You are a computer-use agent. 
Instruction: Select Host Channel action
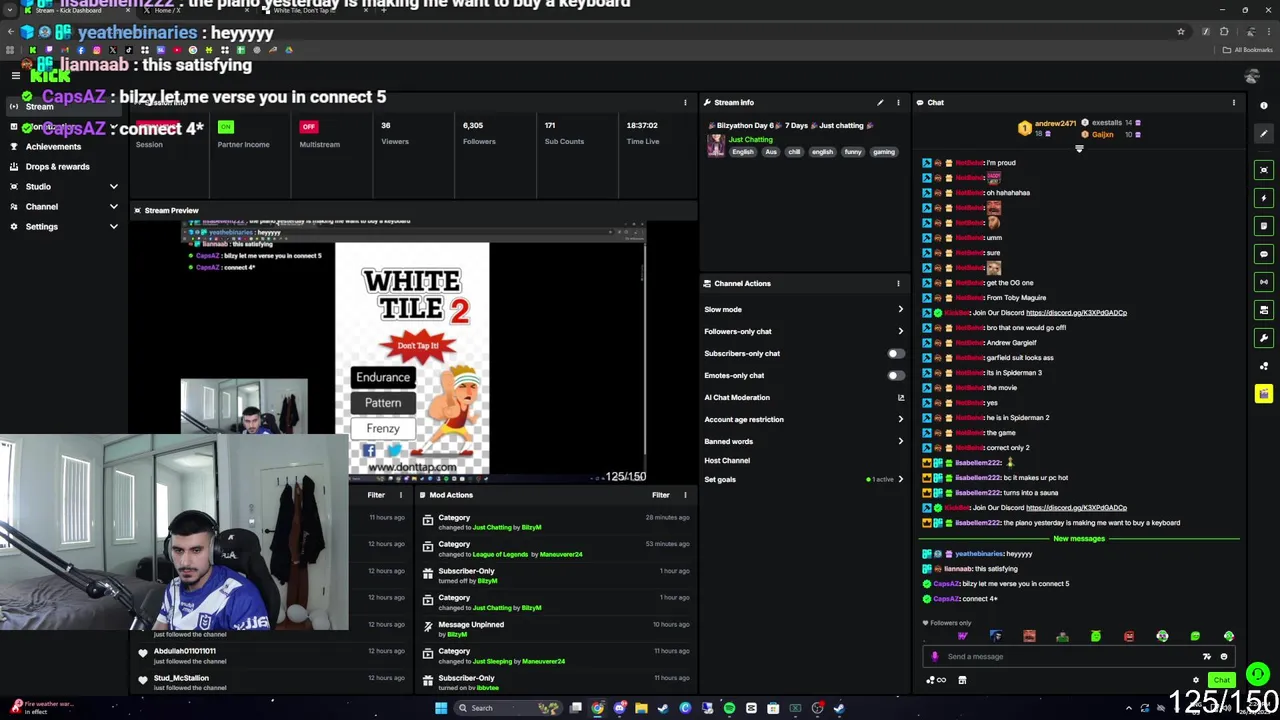(727, 461)
